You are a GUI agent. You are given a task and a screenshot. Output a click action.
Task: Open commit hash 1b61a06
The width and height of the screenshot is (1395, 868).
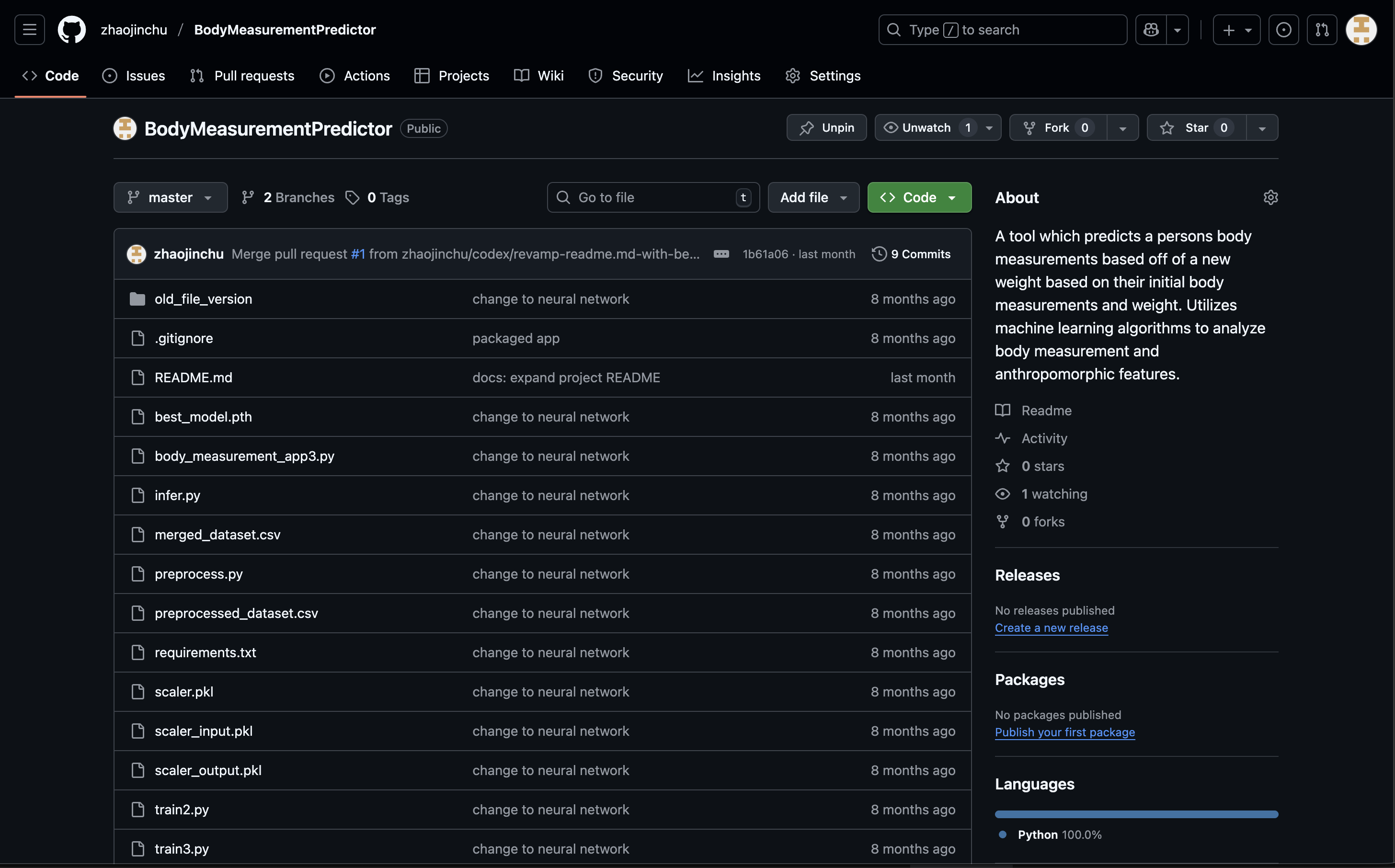tap(765, 254)
